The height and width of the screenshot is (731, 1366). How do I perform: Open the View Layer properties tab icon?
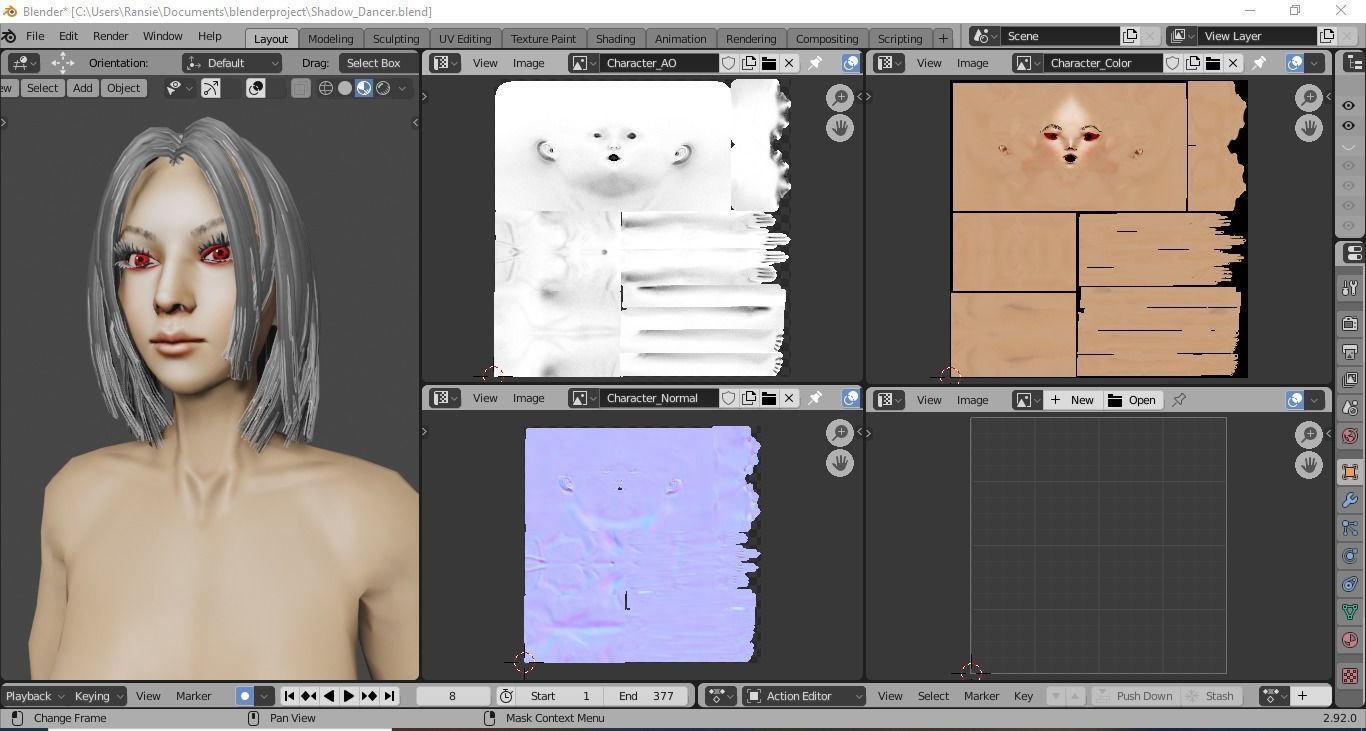pyautogui.click(x=1350, y=380)
